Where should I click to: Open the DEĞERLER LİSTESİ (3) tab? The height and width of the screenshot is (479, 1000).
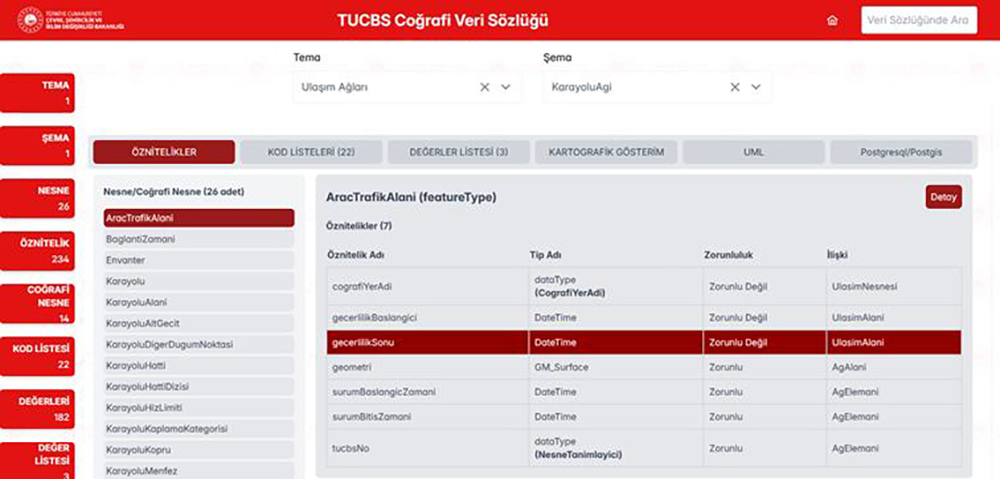pyautogui.click(x=458, y=152)
